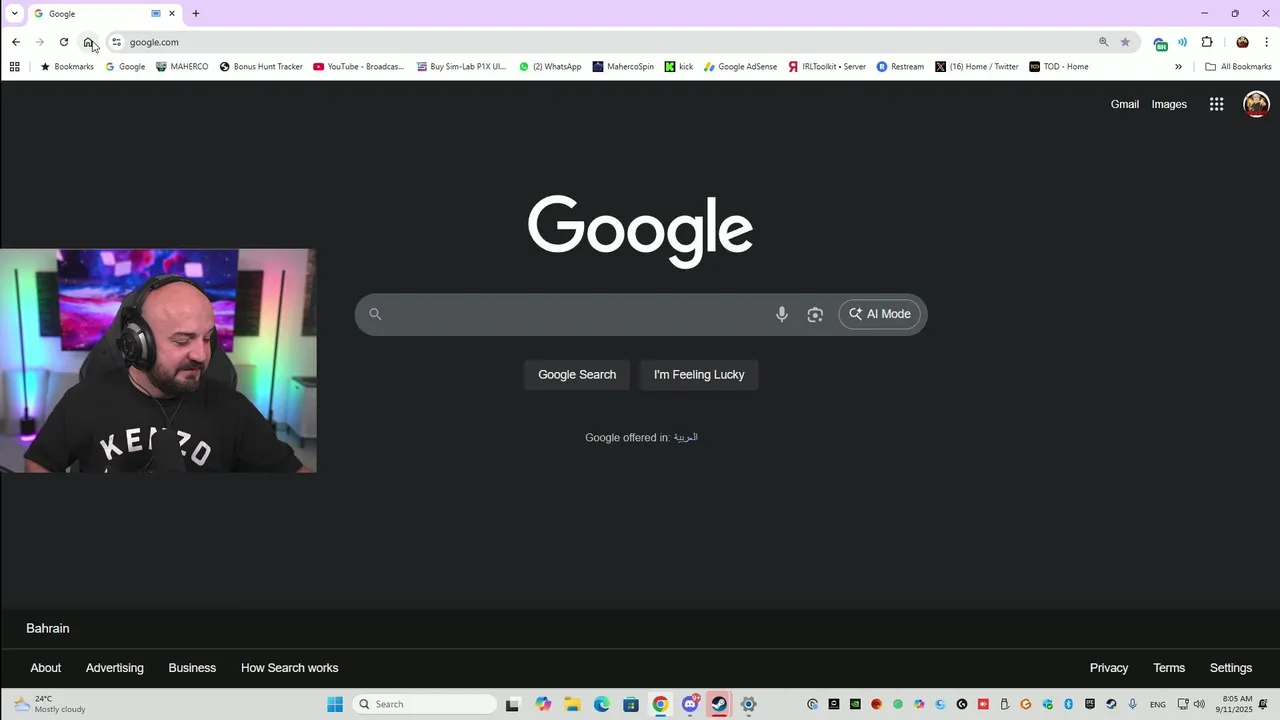Go to the browser home page
Screen dimensions: 1280x720
(x=88, y=42)
